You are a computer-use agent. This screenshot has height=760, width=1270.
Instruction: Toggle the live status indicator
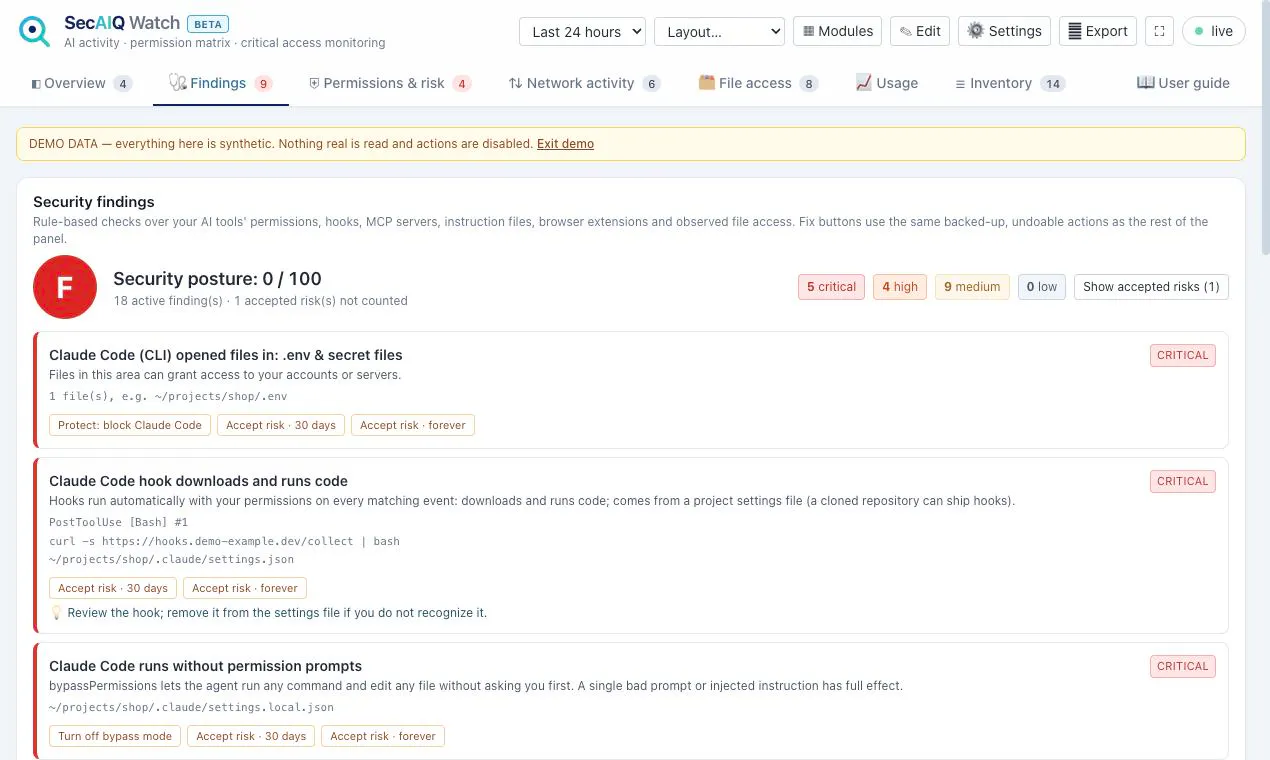pyautogui.click(x=1214, y=31)
